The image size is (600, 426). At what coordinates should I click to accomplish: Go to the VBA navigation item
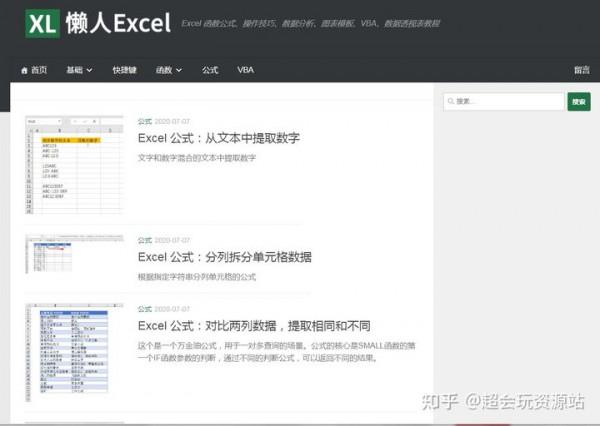coord(245,70)
